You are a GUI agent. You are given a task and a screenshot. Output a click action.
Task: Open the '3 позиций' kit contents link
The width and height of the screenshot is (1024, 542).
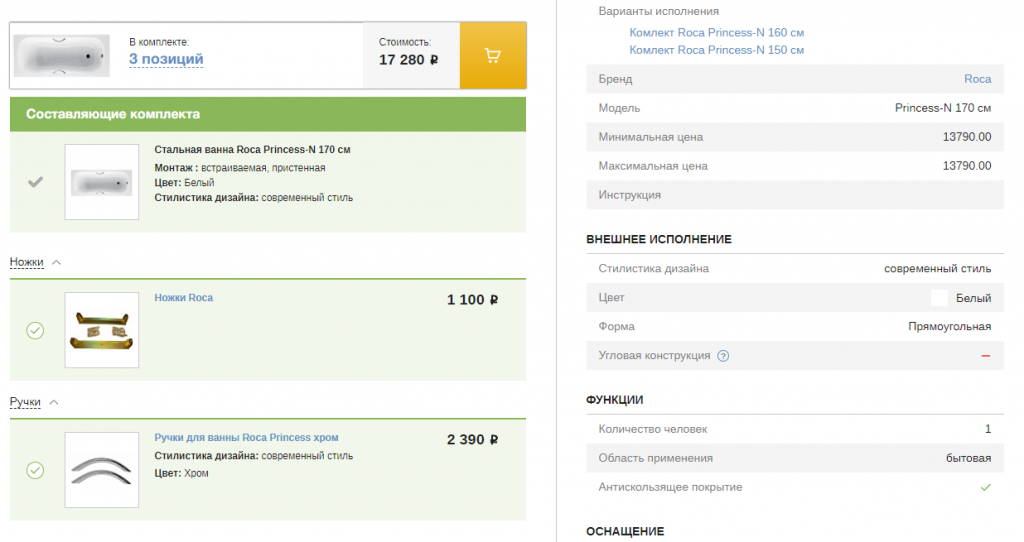tap(166, 59)
